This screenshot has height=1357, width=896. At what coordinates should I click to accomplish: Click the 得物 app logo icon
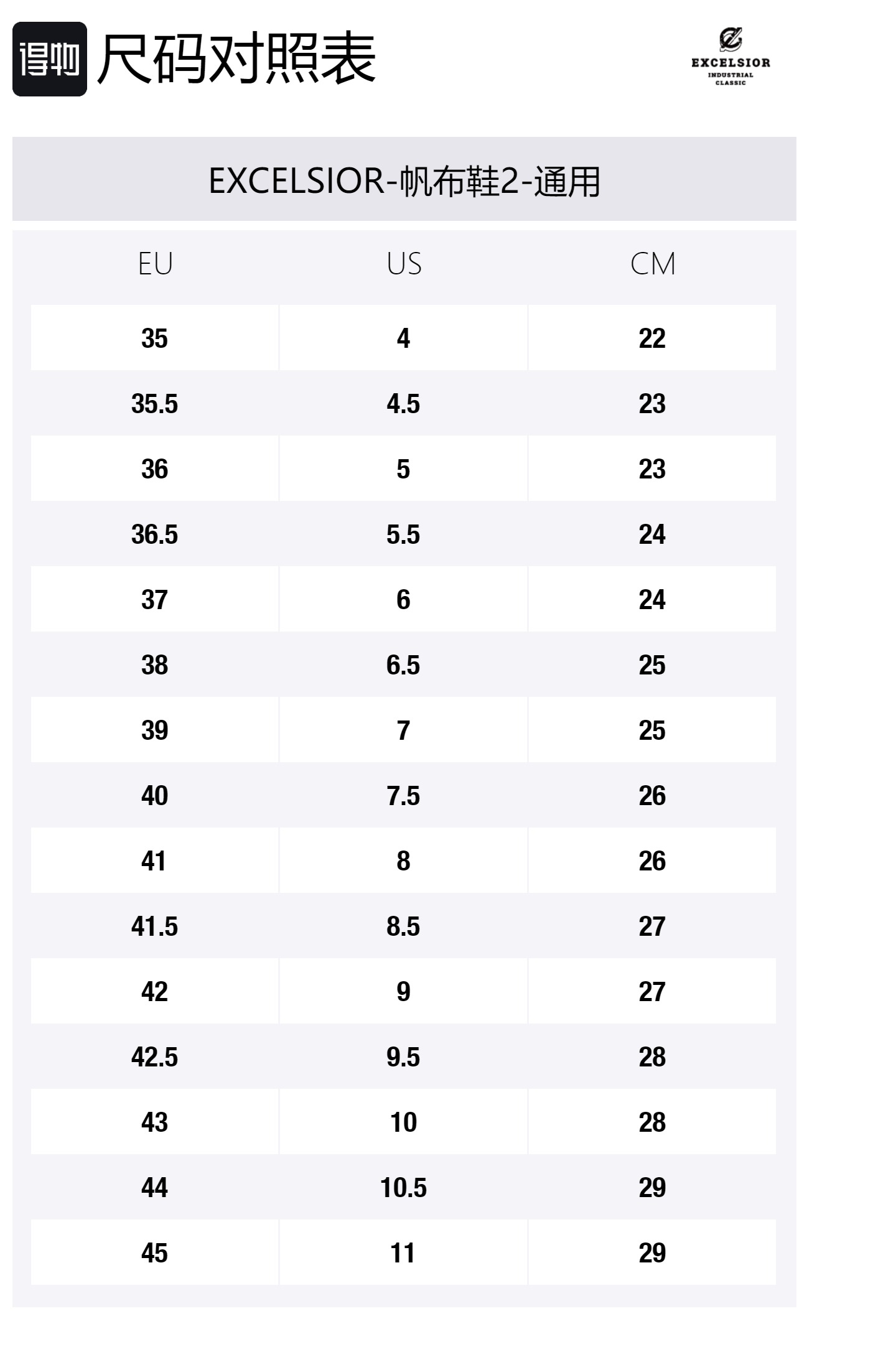pyautogui.click(x=49, y=59)
